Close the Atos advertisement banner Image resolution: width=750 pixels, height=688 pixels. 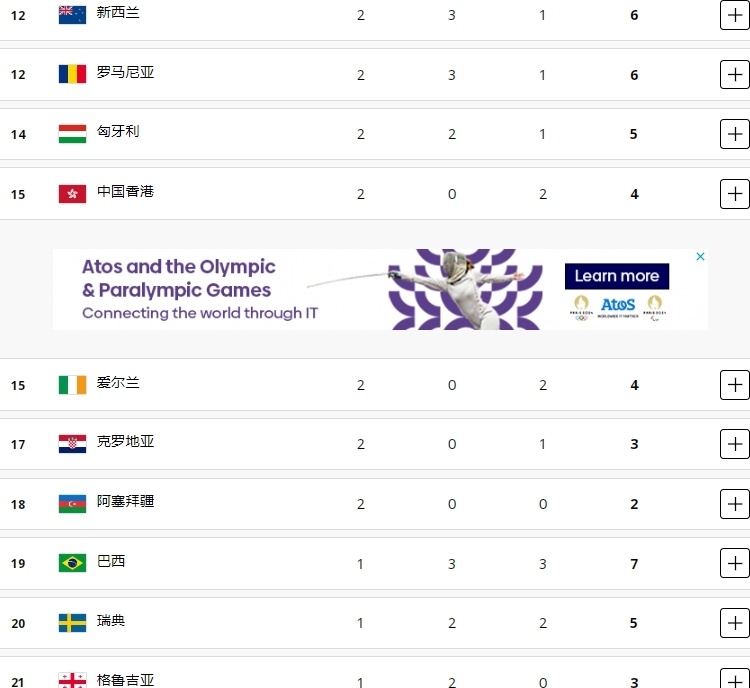[x=701, y=257]
